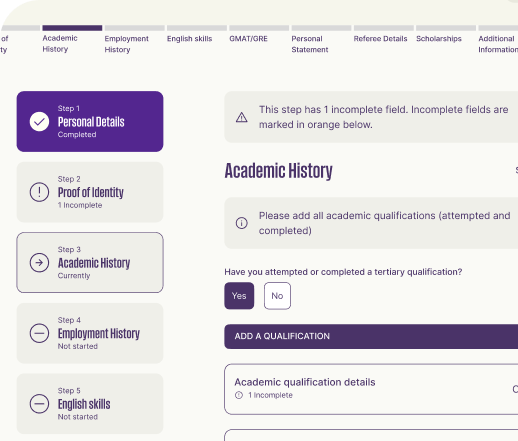Open Step 1 Personal Details card
Viewport: 518px width, 441px height.
point(90,121)
